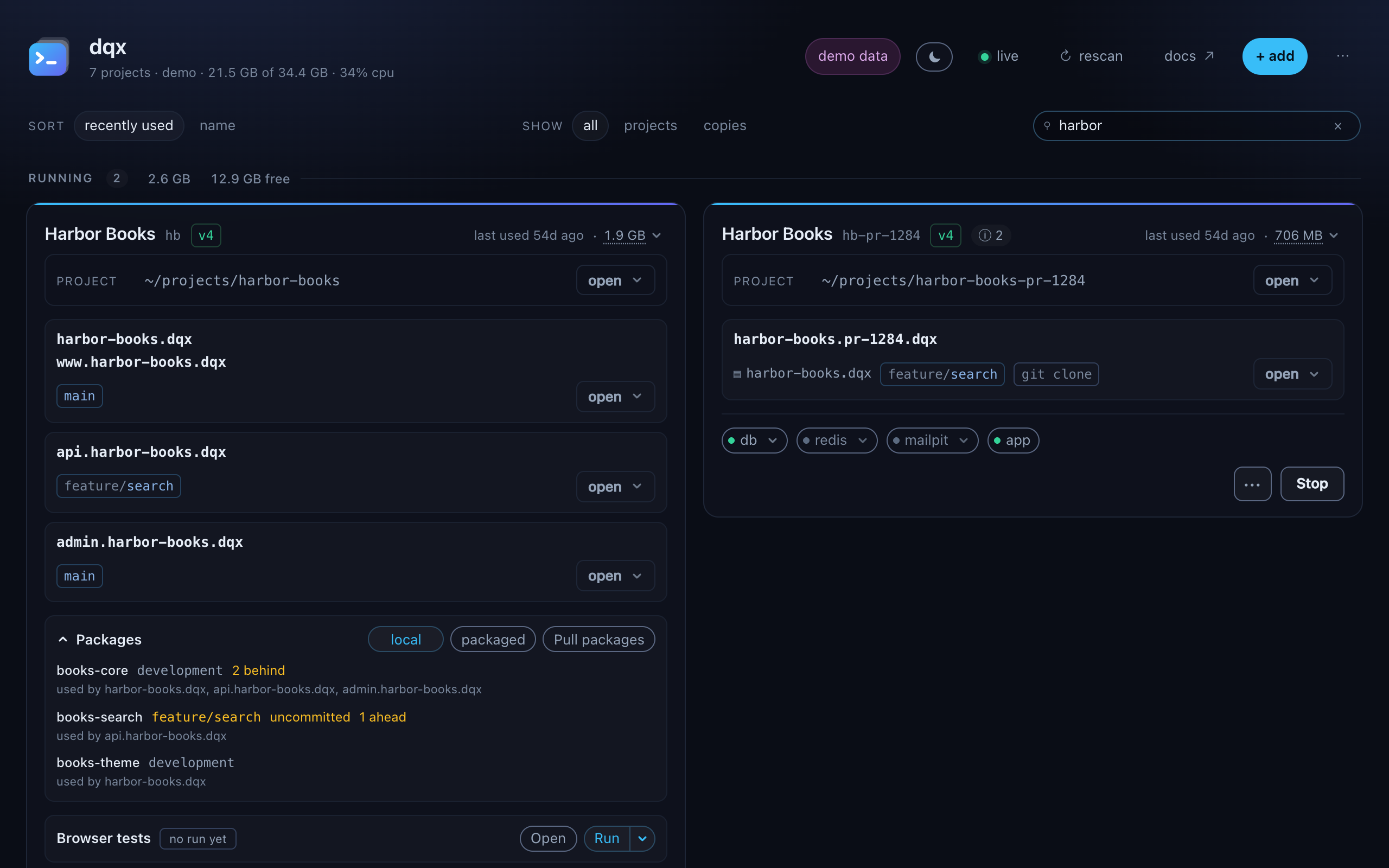Toggle dark mode moon icon

tap(934, 56)
